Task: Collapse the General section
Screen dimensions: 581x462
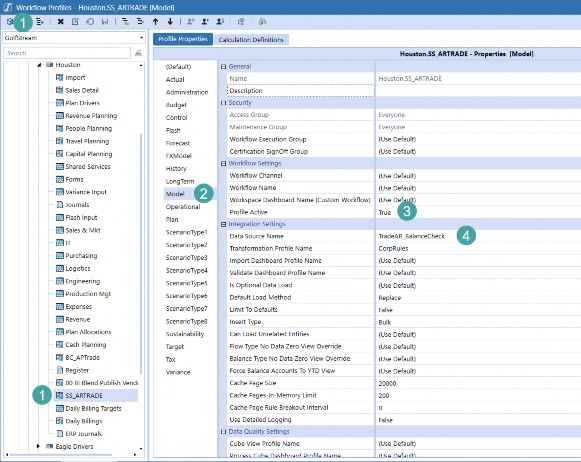Action: point(223,67)
